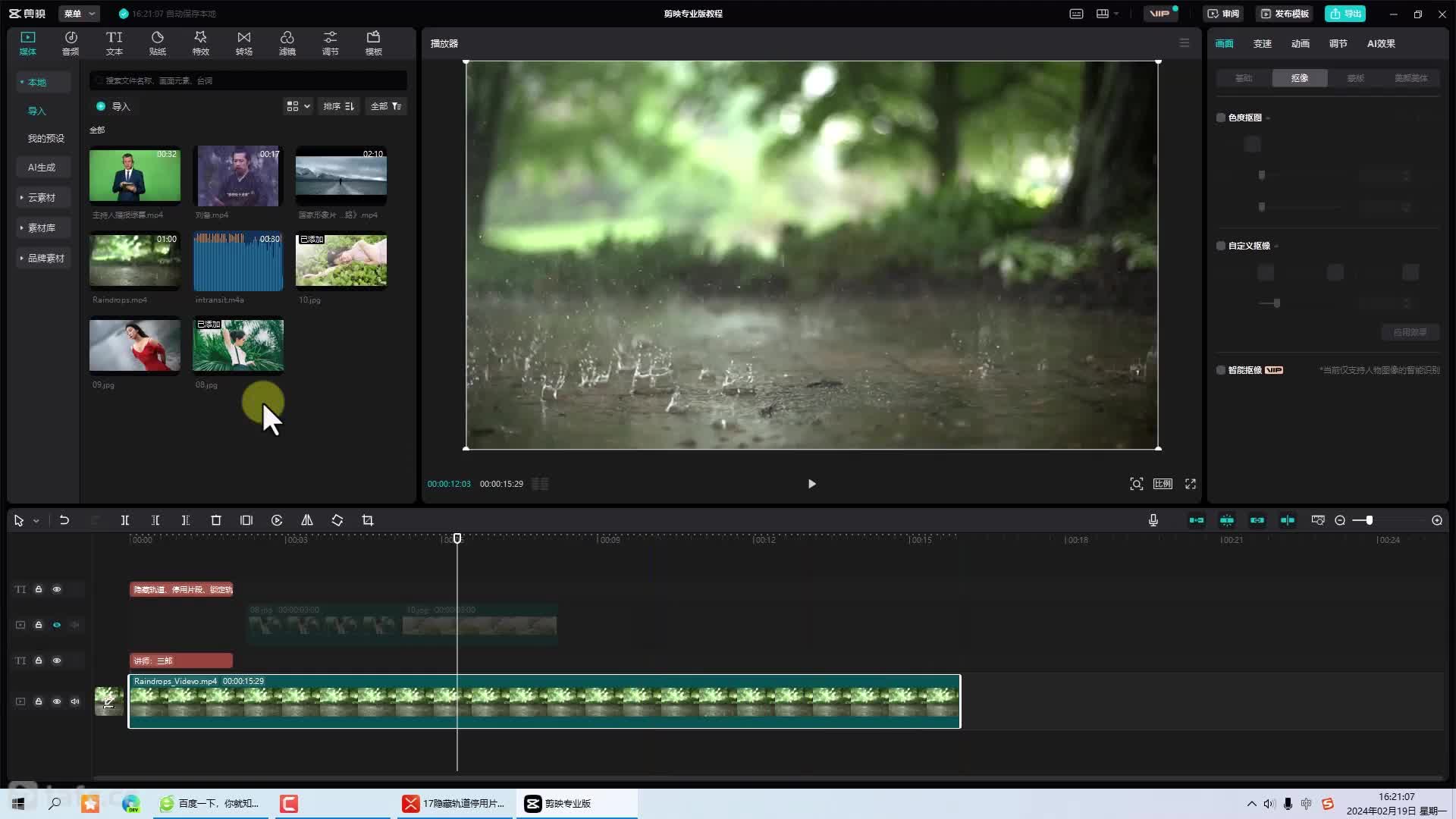Screen dimensions: 1456x819
Task: Open the 滤镜 filters panel
Action: point(287,43)
